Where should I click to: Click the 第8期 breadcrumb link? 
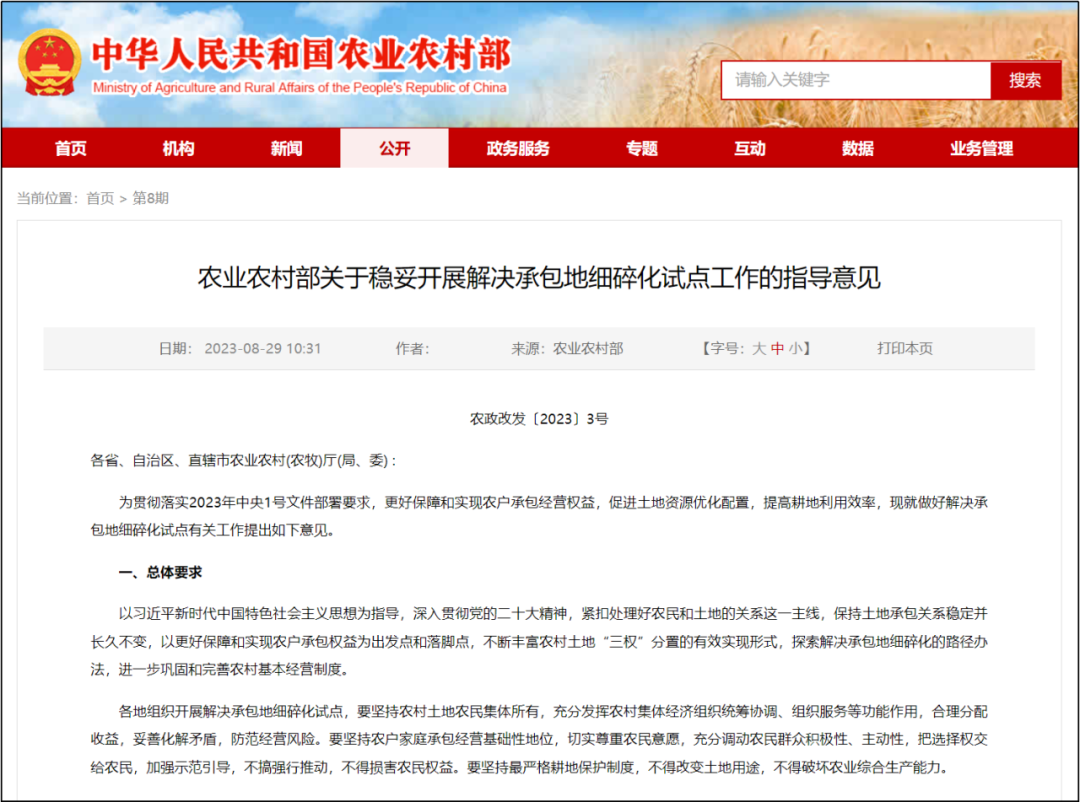click(150, 198)
